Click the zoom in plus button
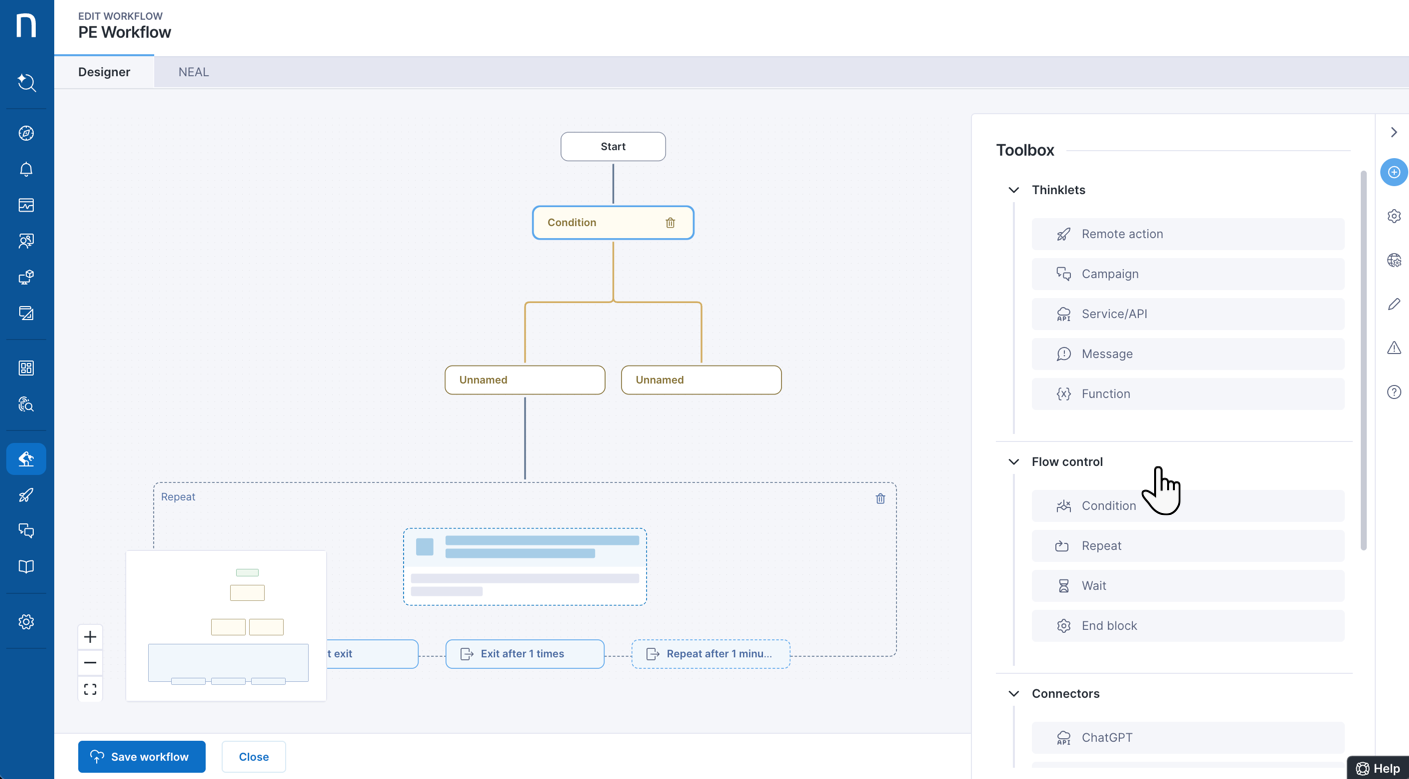The image size is (1409, 779). coord(90,637)
